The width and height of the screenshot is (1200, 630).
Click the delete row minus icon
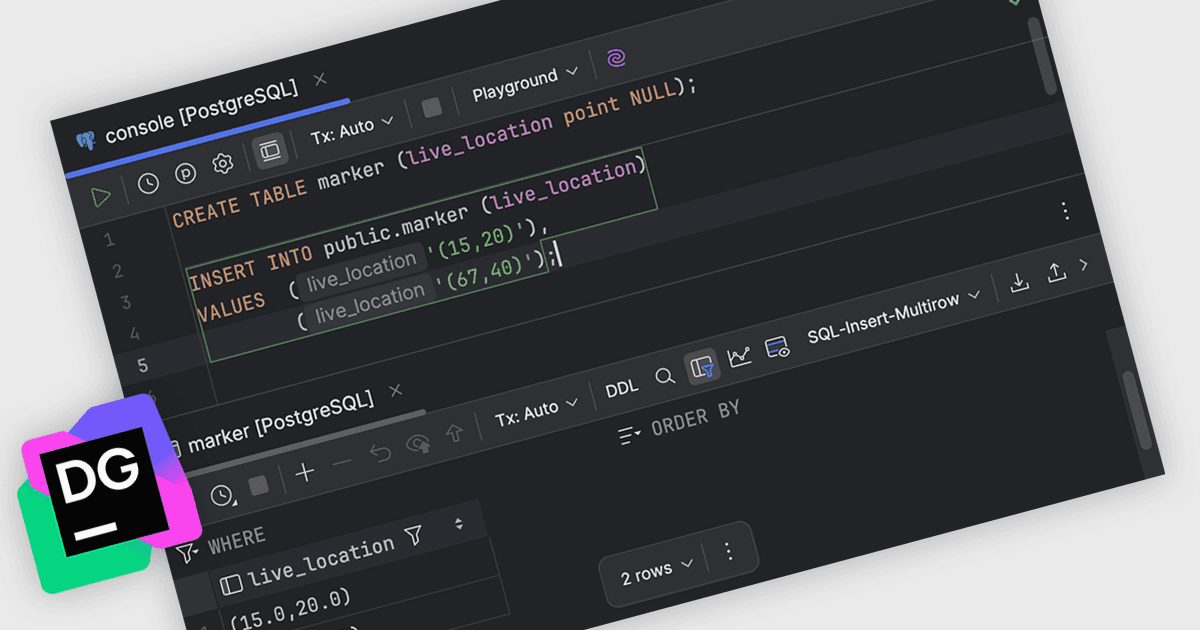(x=342, y=464)
